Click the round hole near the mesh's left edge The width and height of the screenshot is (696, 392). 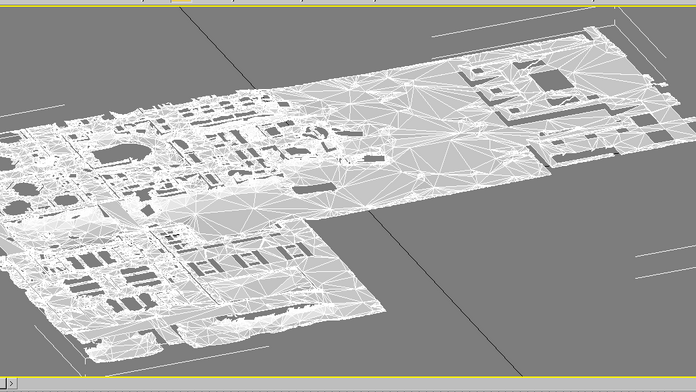(x=16, y=207)
